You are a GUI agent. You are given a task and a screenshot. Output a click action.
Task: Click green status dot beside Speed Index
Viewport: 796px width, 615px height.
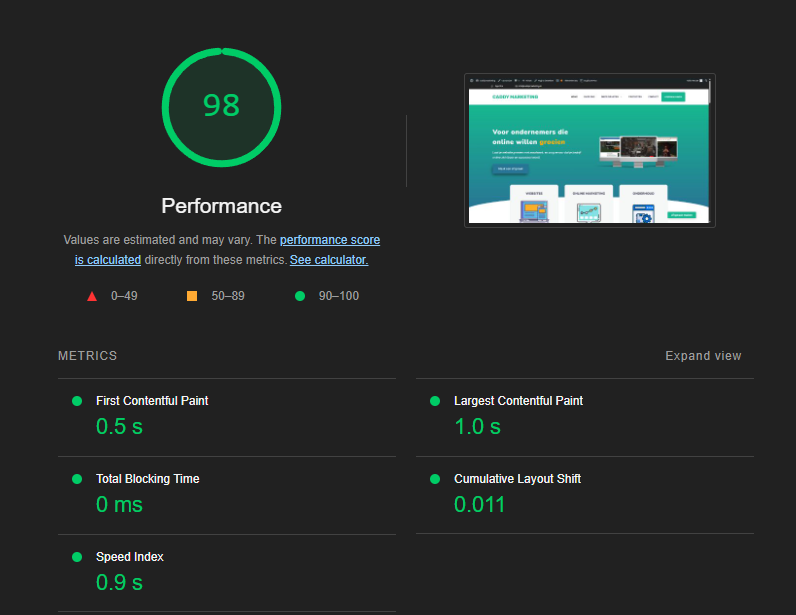pos(77,557)
